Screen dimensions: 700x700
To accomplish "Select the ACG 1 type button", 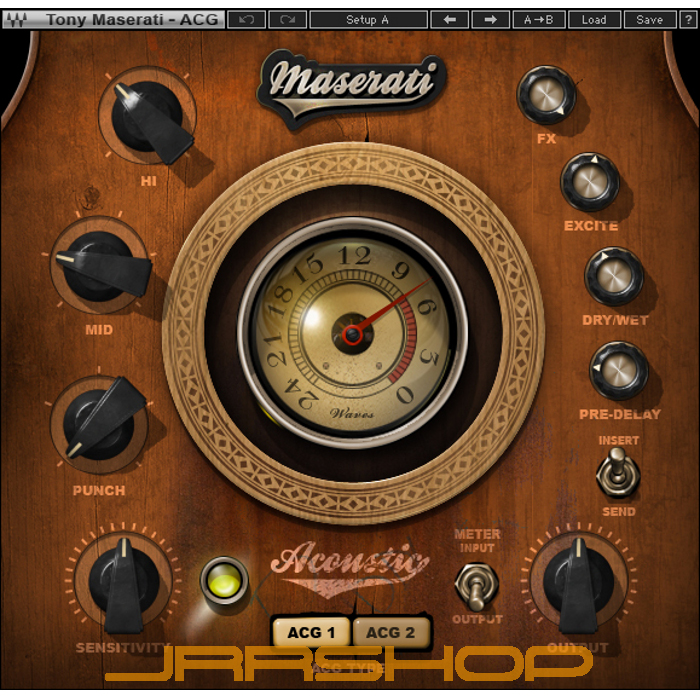I will click(311, 632).
